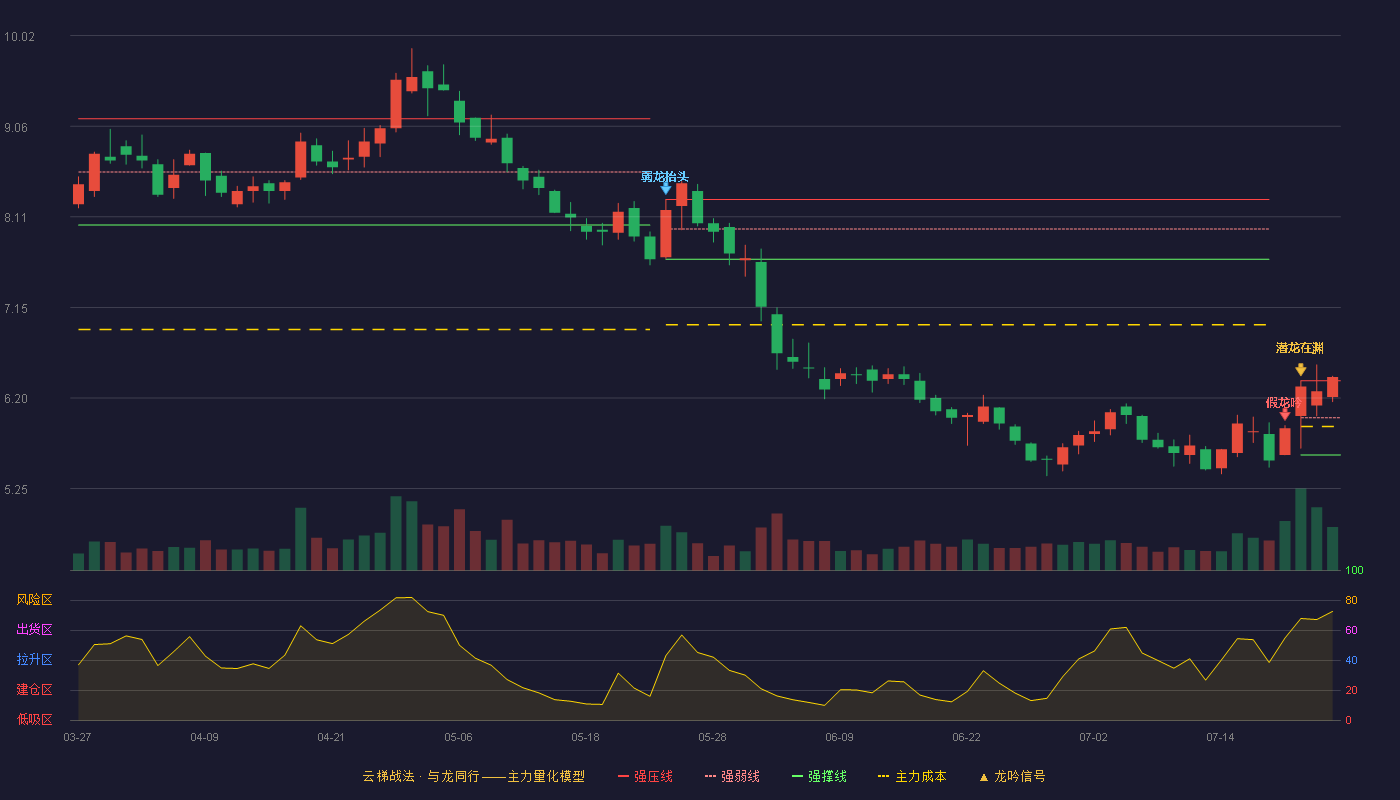This screenshot has height=800, width=1400.
Task: Click the 6.20 price axis label
Action: pos(16,399)
